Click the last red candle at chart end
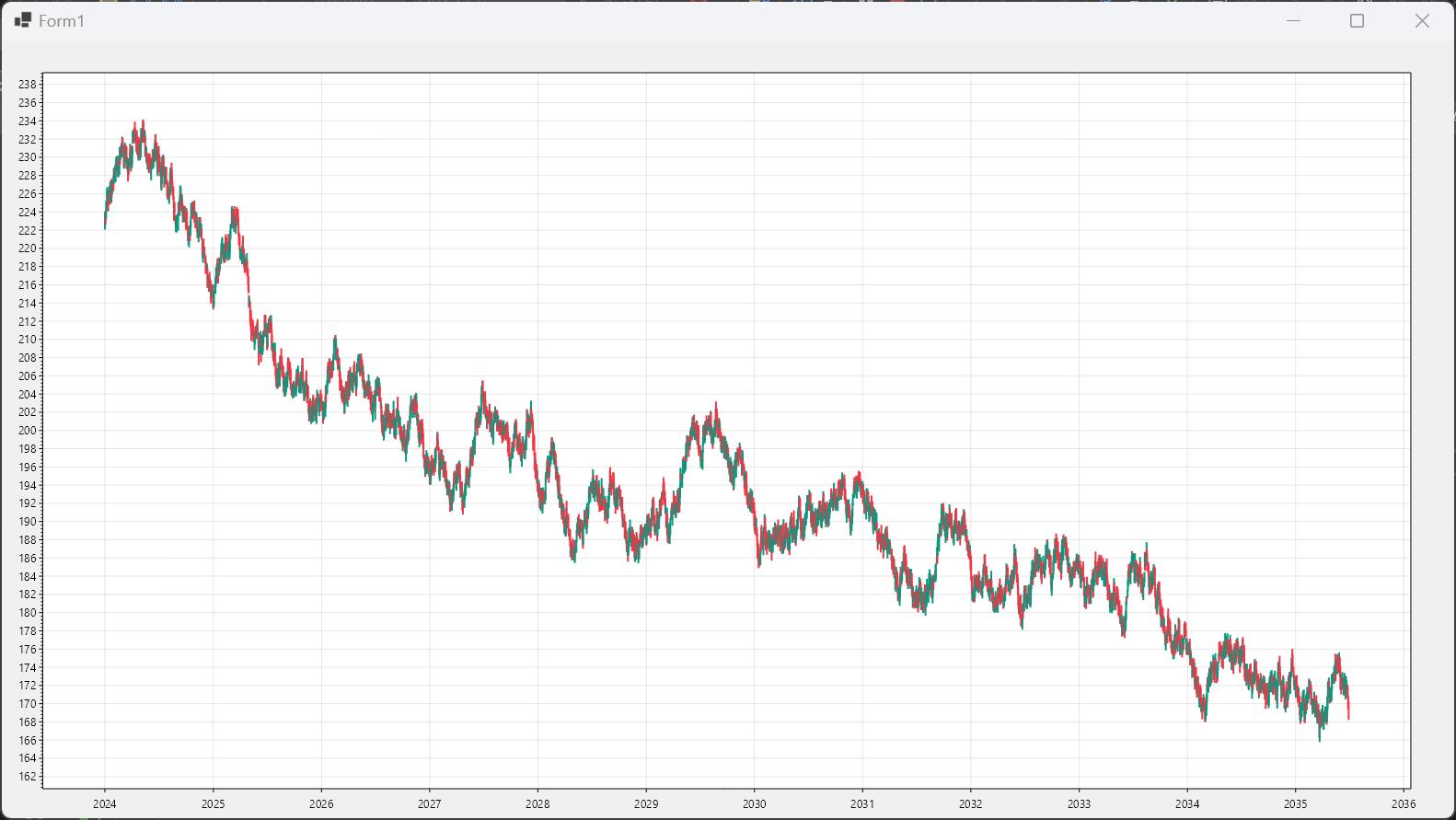Image resolution: width=1456 pixels, height=820 pixels. point(1348,709)
